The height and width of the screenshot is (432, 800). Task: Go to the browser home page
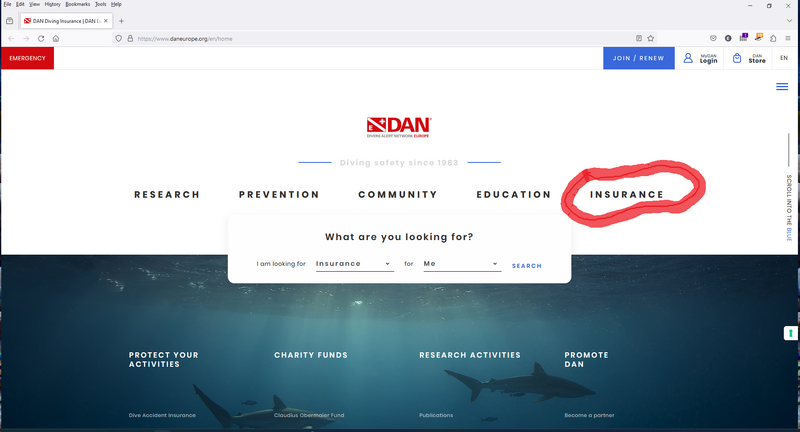[56, 38]
